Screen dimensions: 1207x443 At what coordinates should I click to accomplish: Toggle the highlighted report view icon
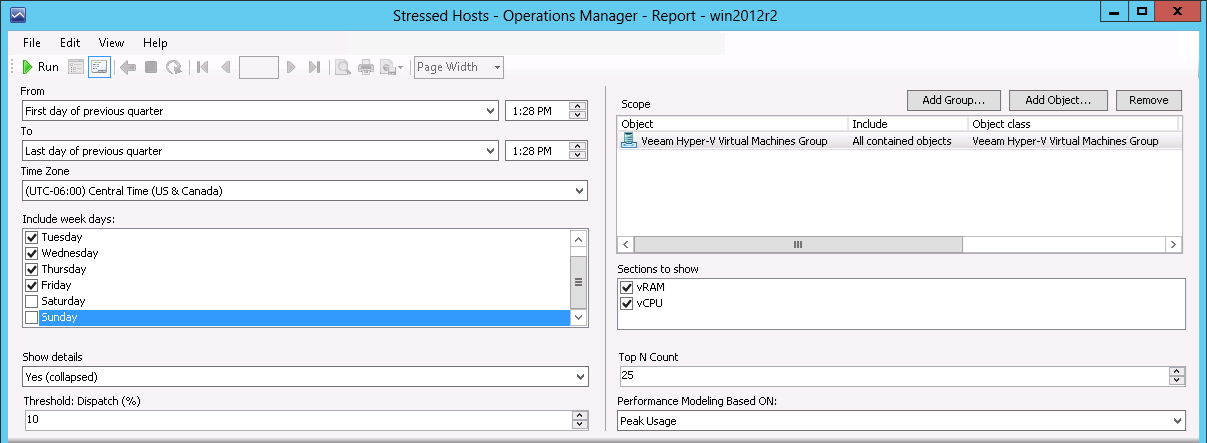(99, 67)
